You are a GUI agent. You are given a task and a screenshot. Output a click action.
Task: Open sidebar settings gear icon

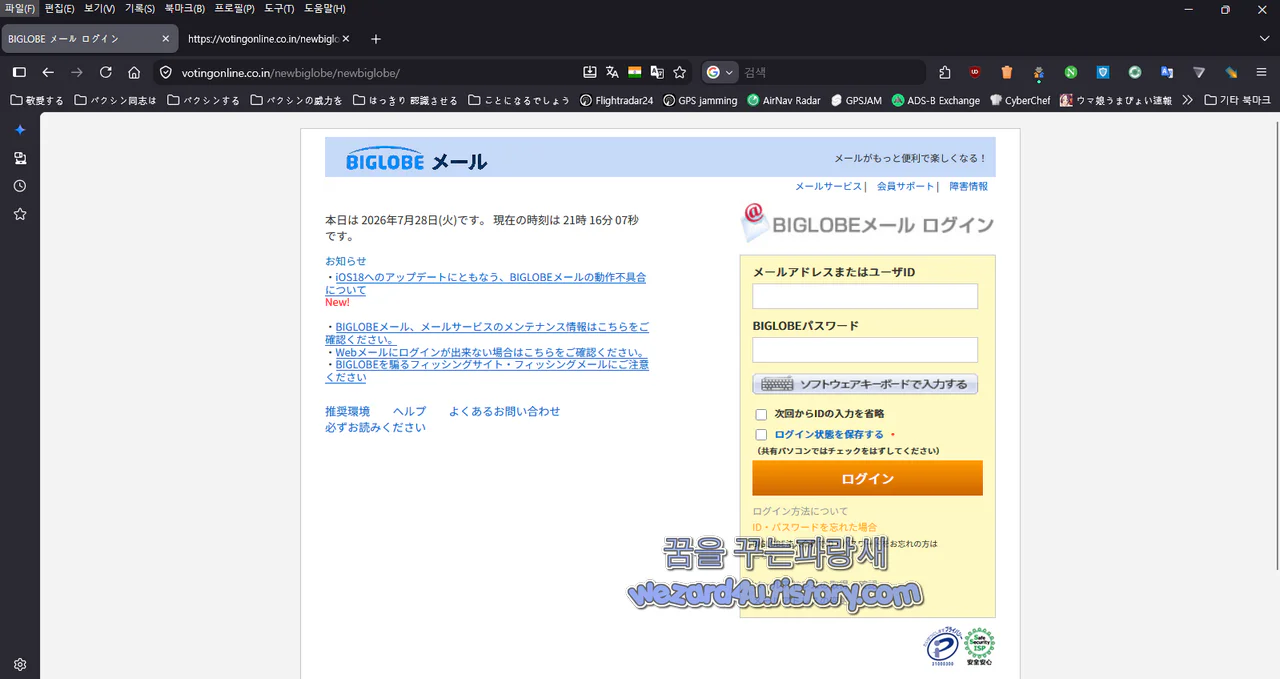(x=20, y=664)
